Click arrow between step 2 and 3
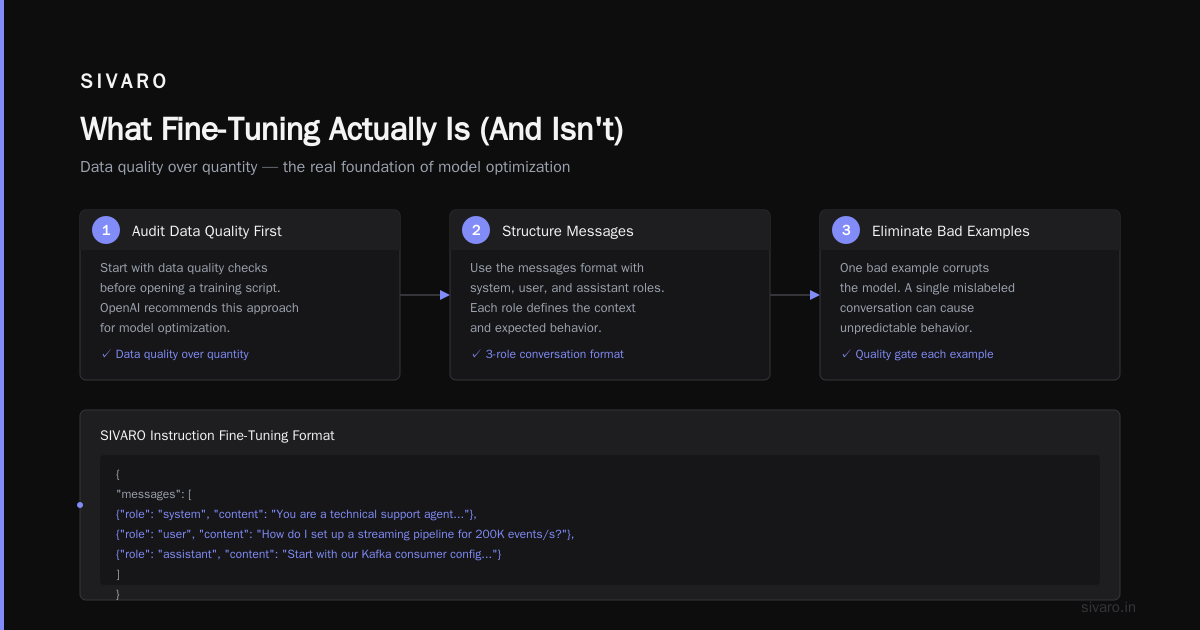The width and height of the screenshot is (1200, 630). [x=795, y=295]
